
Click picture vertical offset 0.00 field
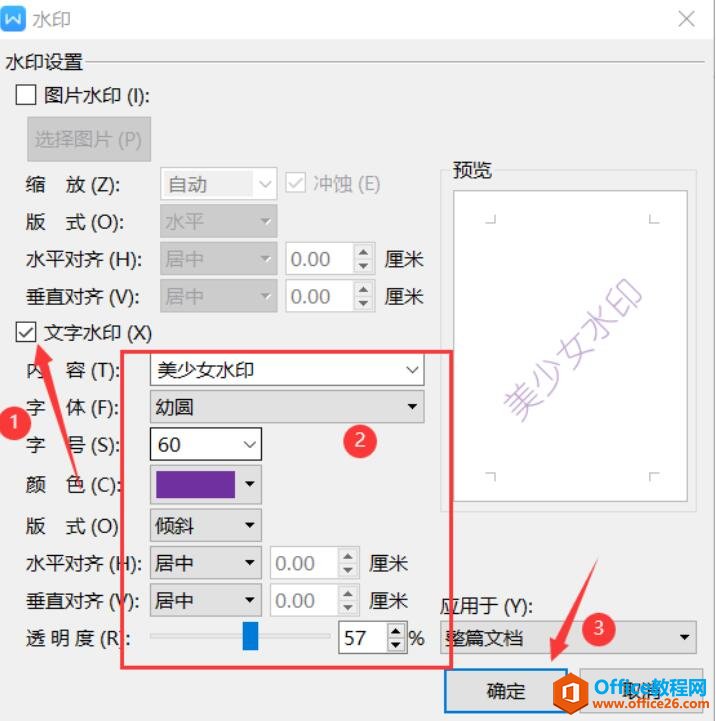coord(320,296)
